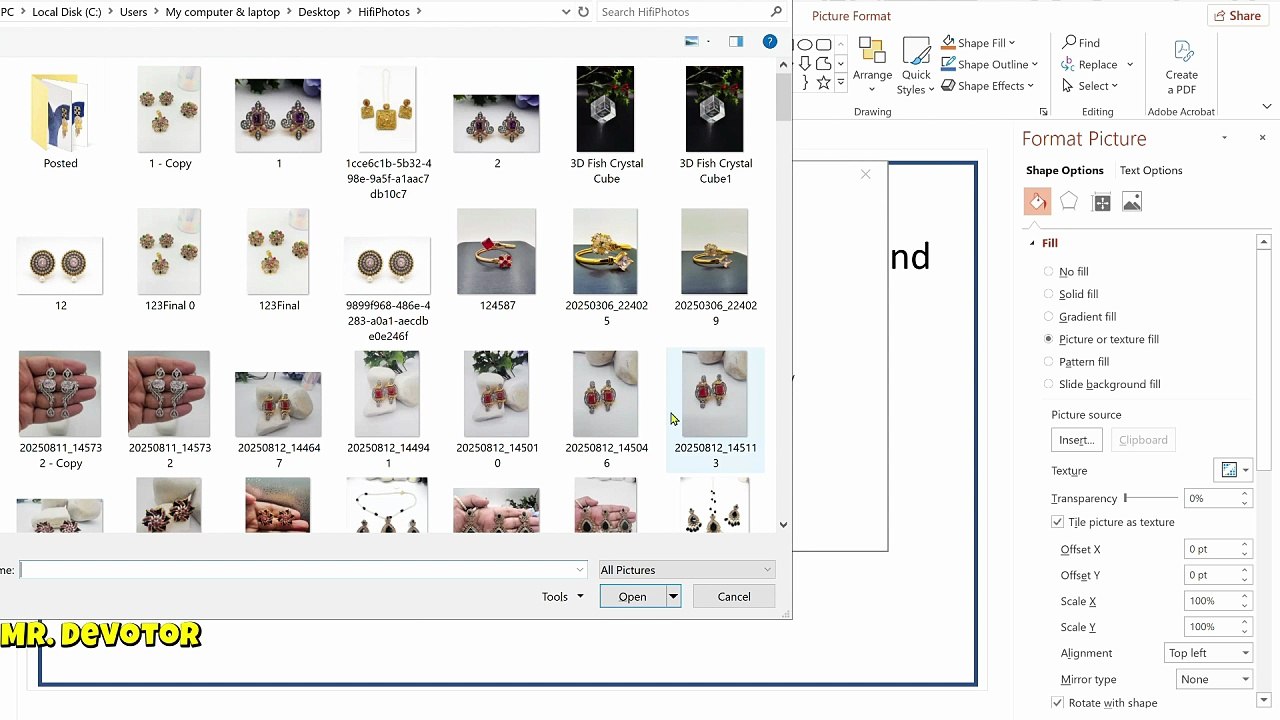1280x720 pixels.
Task: Switch to the Picture Format ribbon tab
Action: pyautogui.click(x=851, y=16)
